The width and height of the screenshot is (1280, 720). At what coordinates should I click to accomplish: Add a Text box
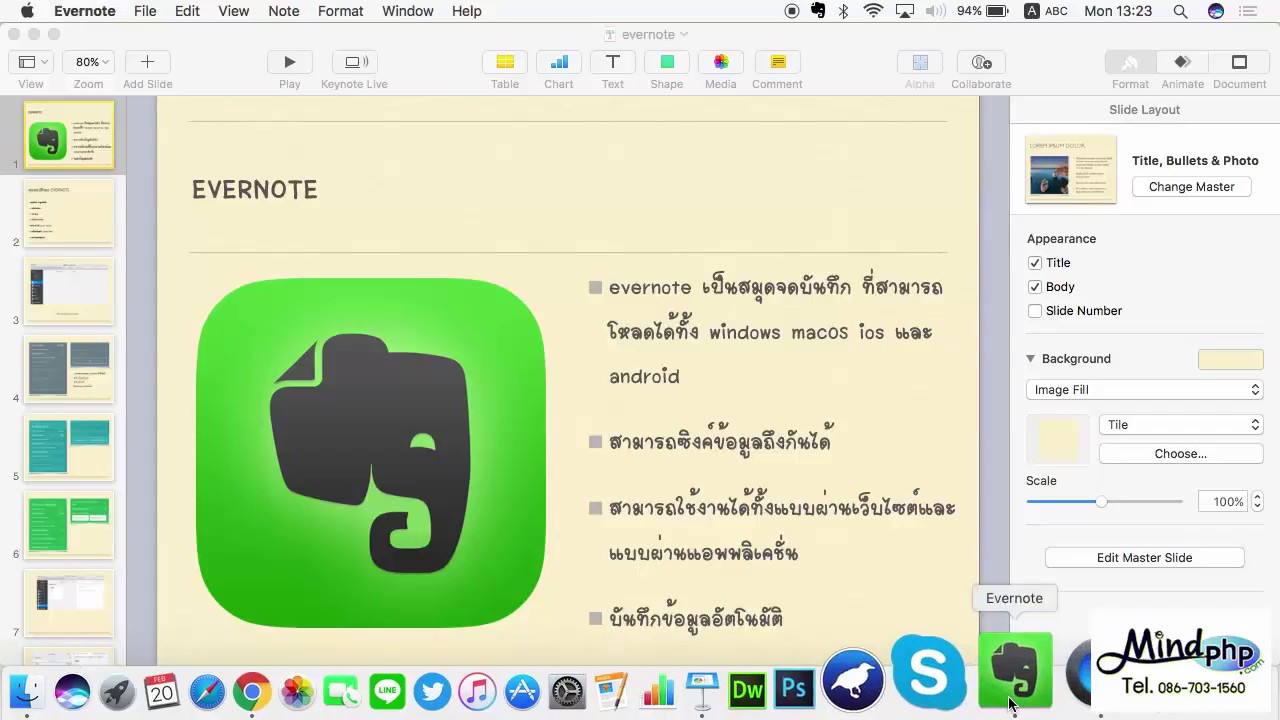click(x=613, y=62)
